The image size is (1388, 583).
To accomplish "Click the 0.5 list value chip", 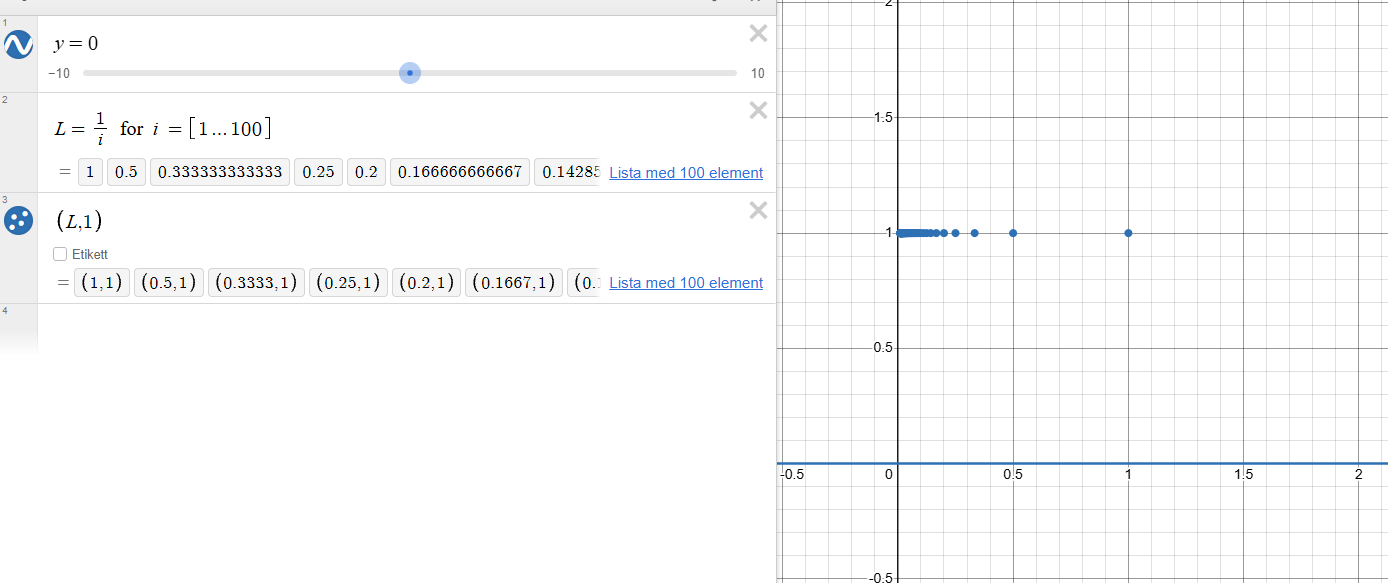I will 126,172.
